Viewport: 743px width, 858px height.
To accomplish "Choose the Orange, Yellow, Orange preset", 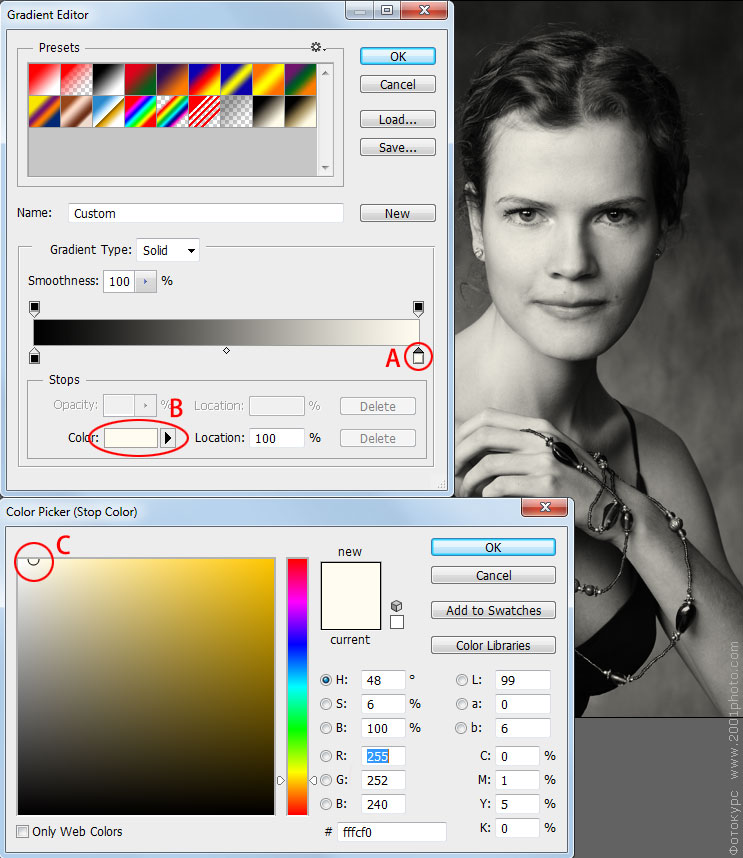I will [x=269, y=79].
